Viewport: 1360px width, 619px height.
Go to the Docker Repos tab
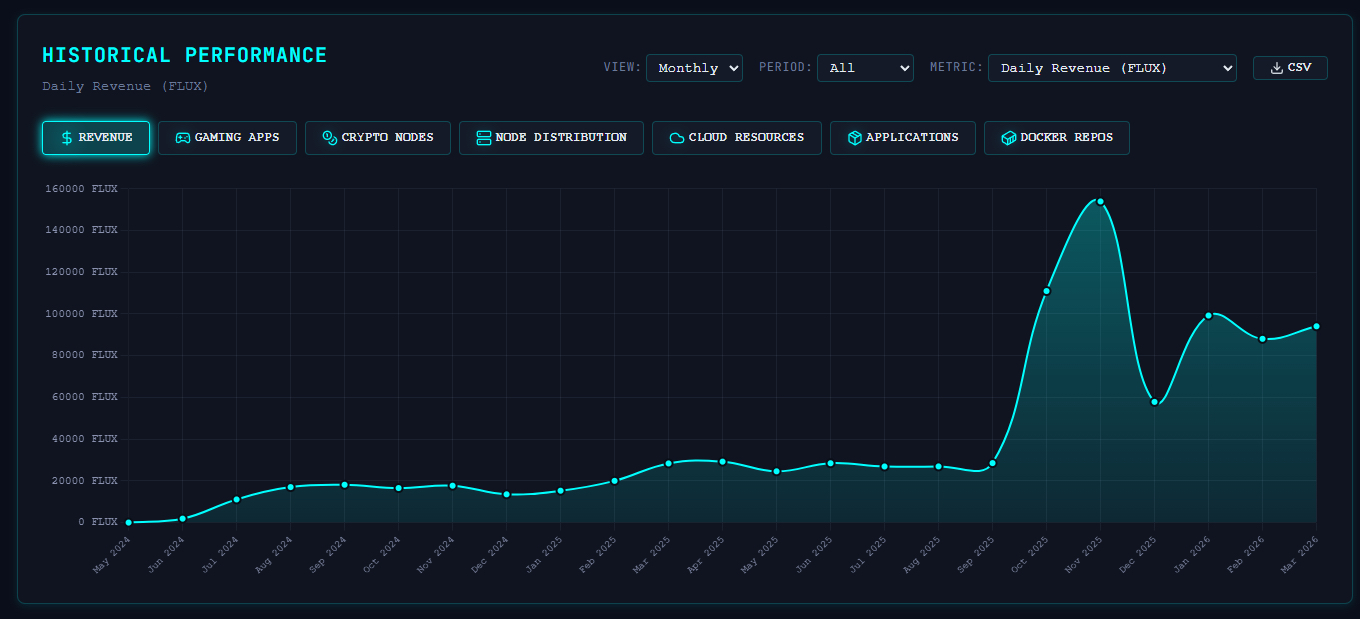tap(1056, 138)
